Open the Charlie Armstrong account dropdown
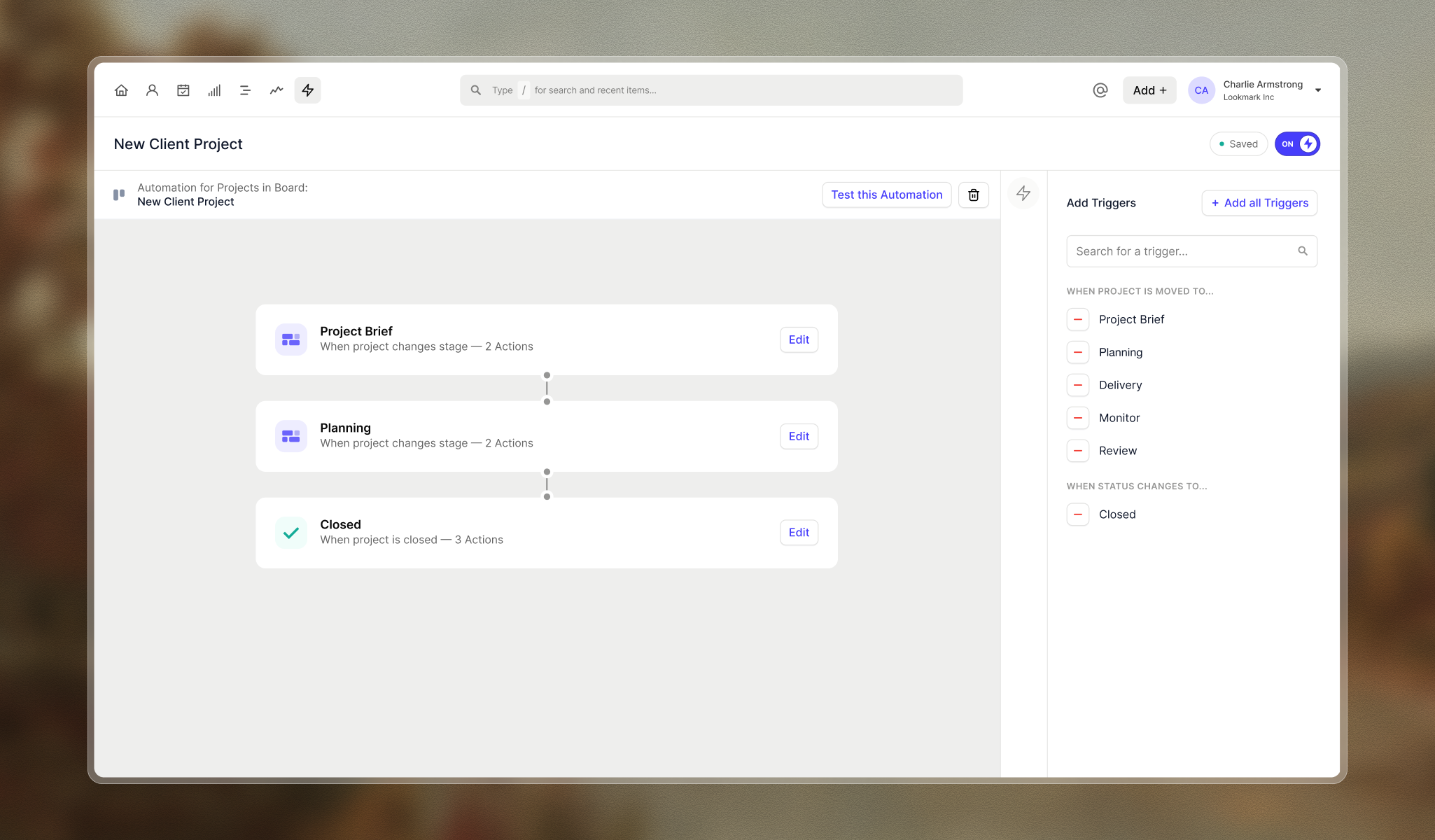 click(1317, 90)
